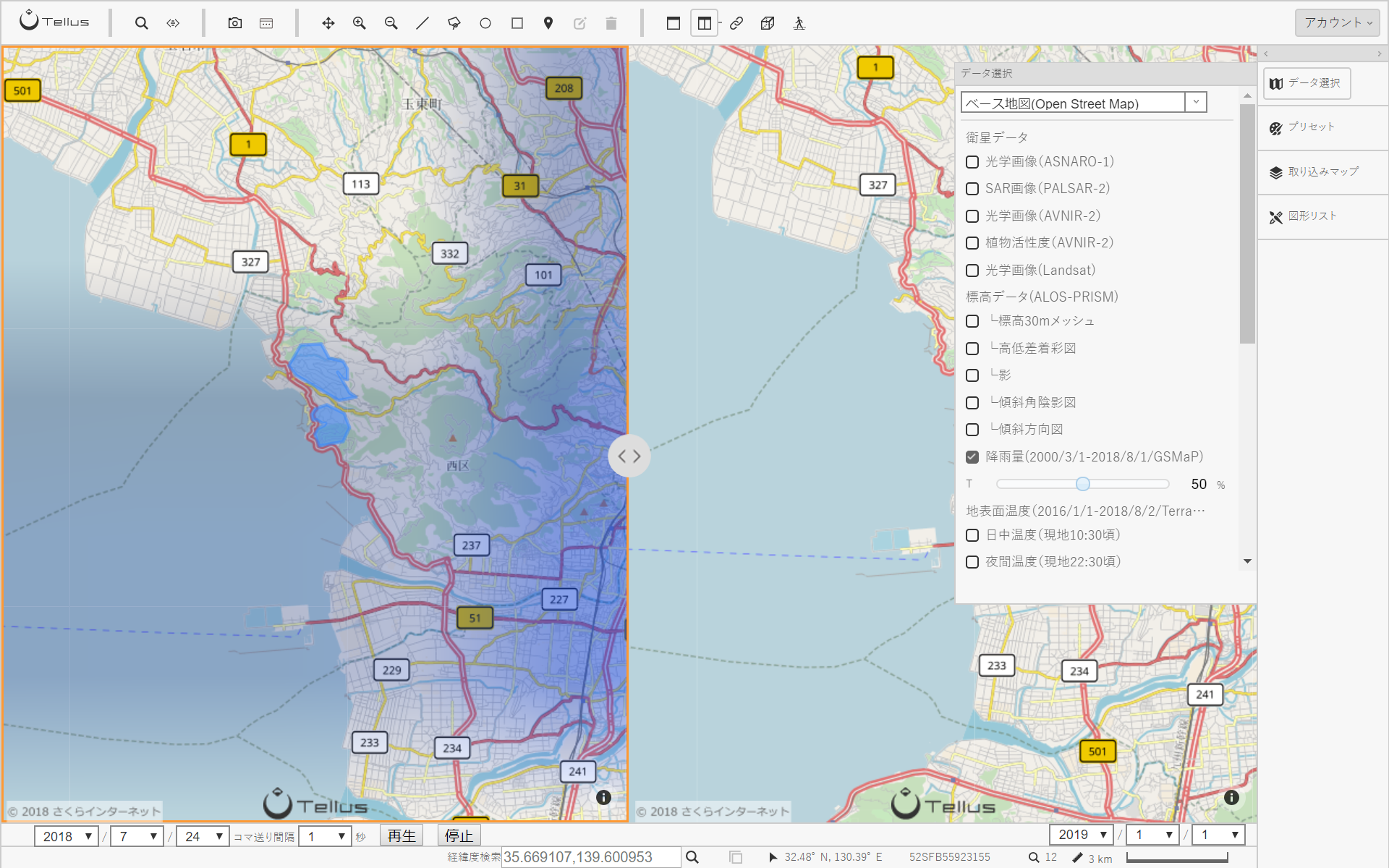Open left map day dropdown 24
Screen dimensions: 1389x868
[203, 836]
